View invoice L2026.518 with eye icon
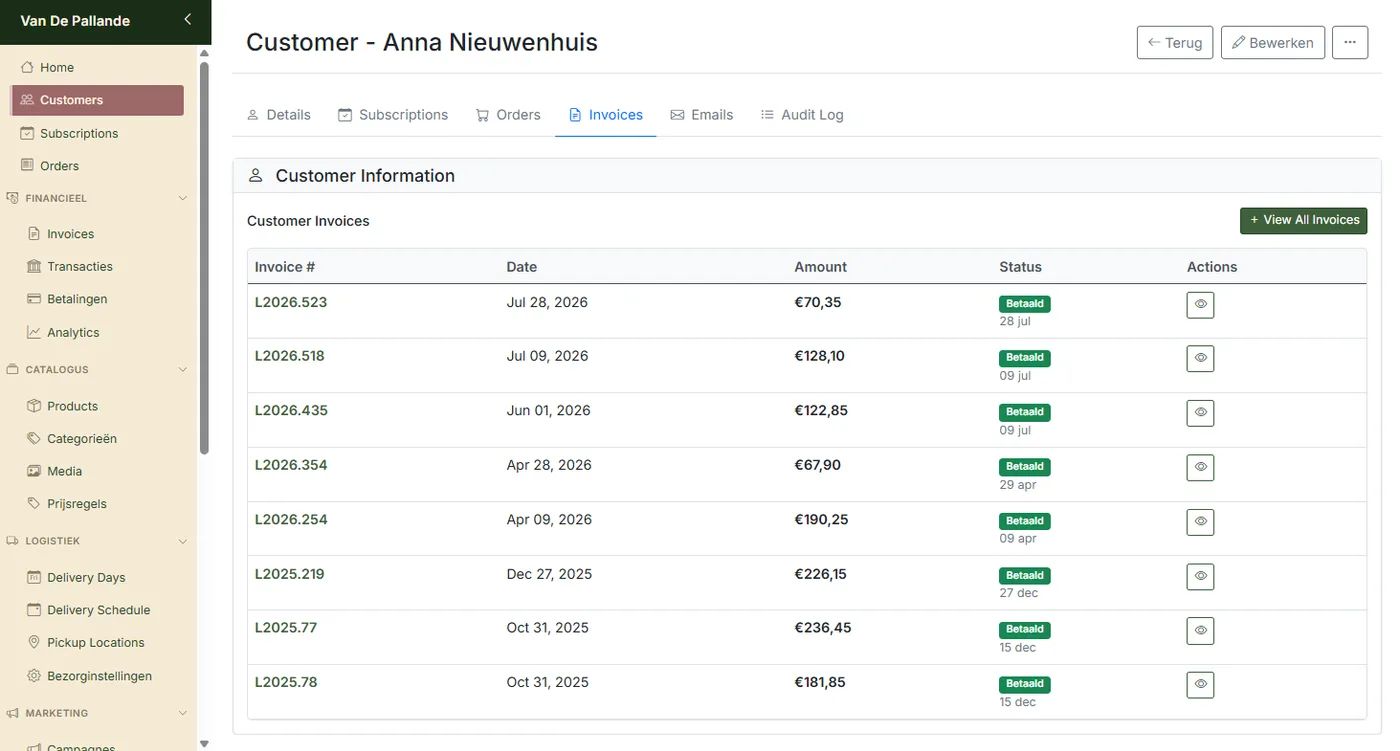1400x751 pixels. 1200,358
